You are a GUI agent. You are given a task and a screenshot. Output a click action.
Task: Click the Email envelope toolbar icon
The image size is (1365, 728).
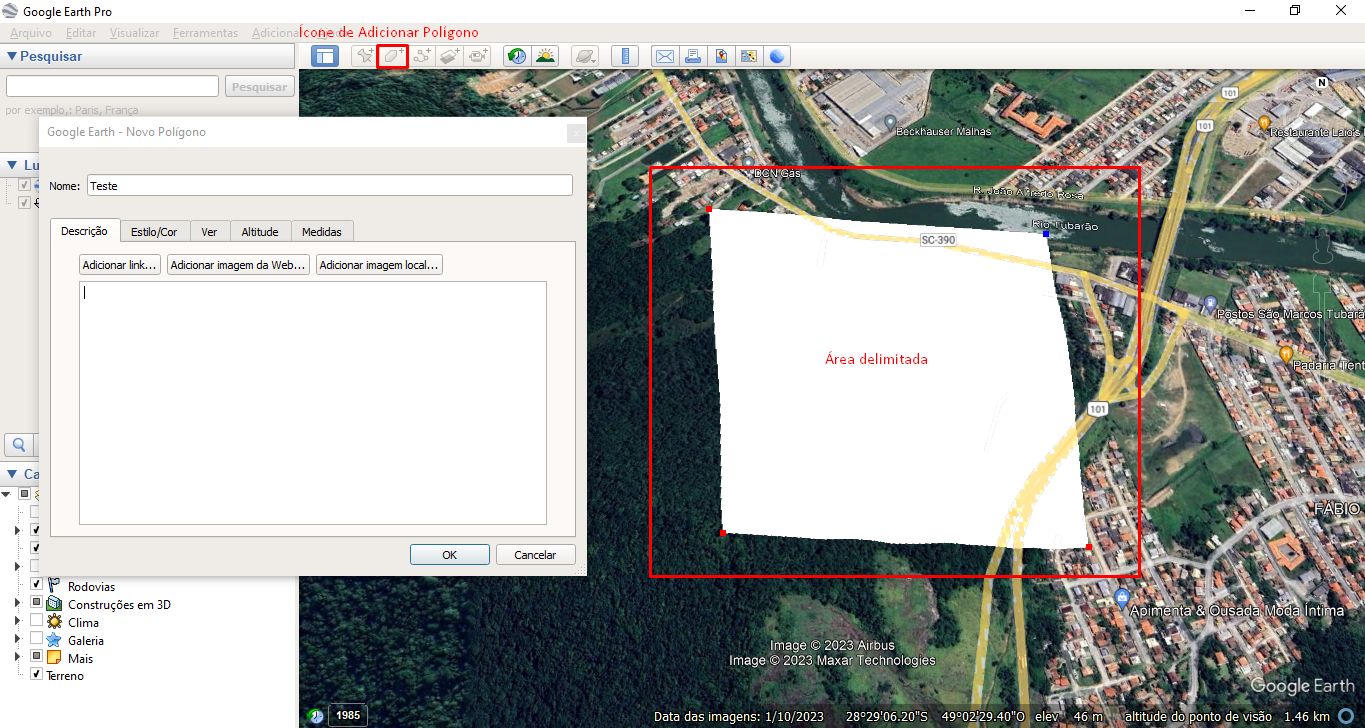pos(664,56)
